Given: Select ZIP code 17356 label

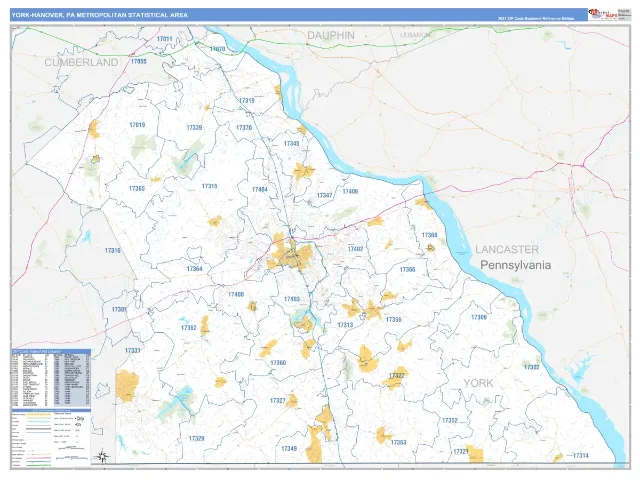Looking at the screenshot, I should coord(393,320).
